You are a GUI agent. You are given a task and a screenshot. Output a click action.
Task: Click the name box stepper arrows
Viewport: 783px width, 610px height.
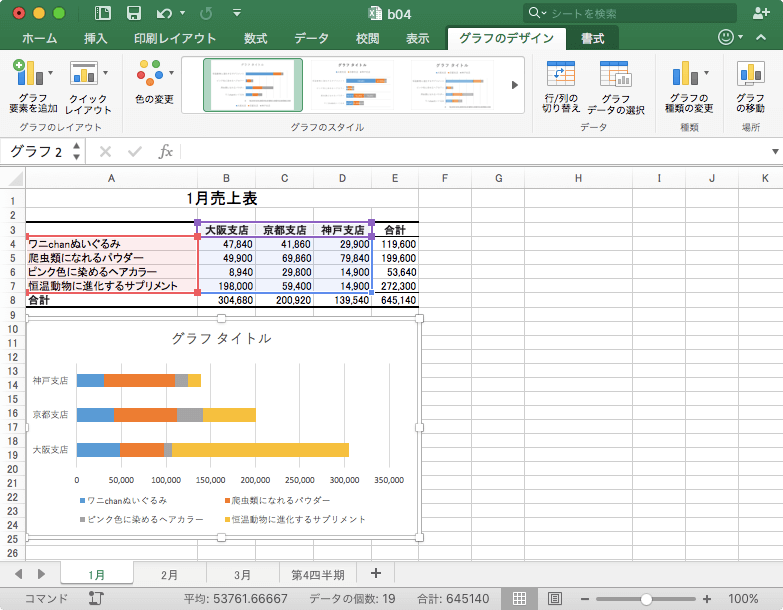[x=76, y=151]
